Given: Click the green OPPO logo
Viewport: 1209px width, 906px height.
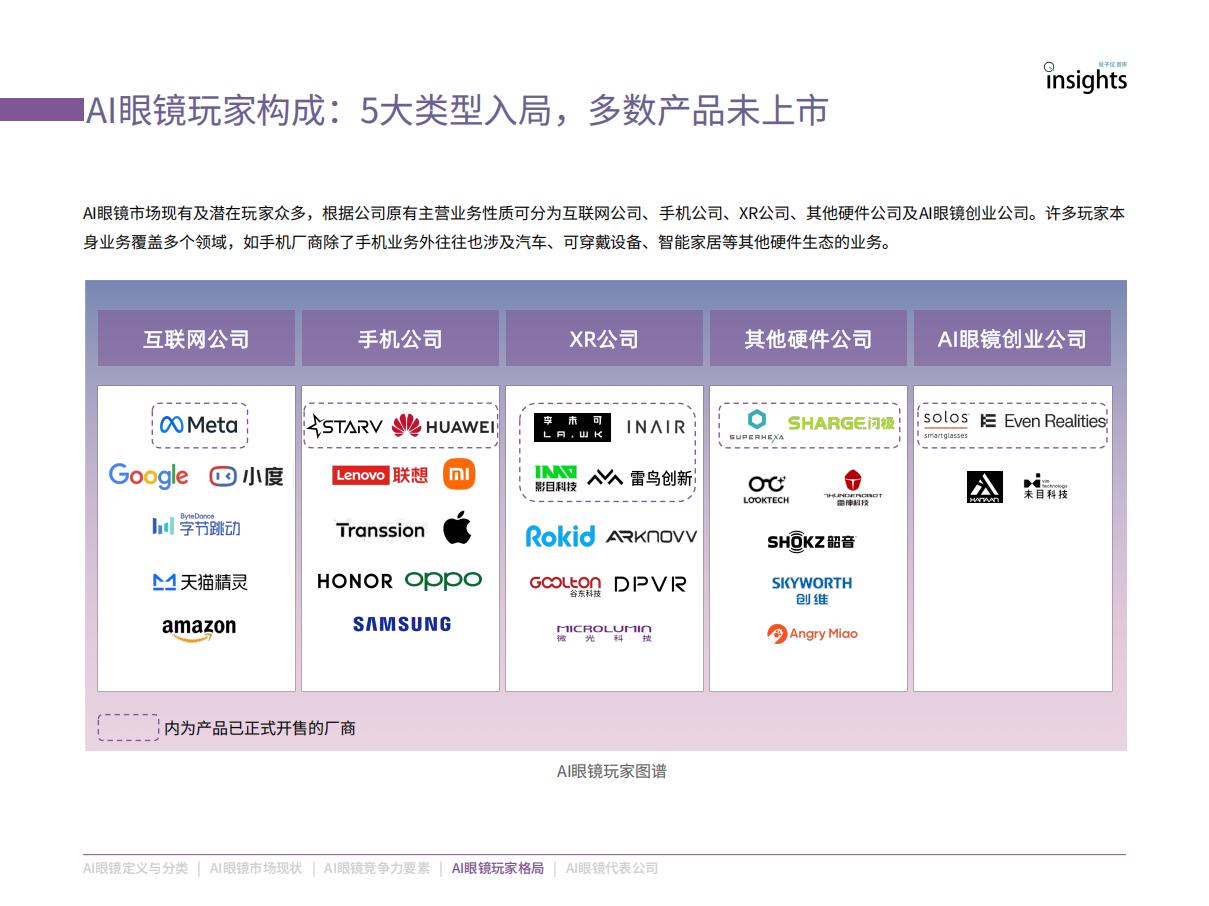Looking at the screenshot, I should [443, 581].
